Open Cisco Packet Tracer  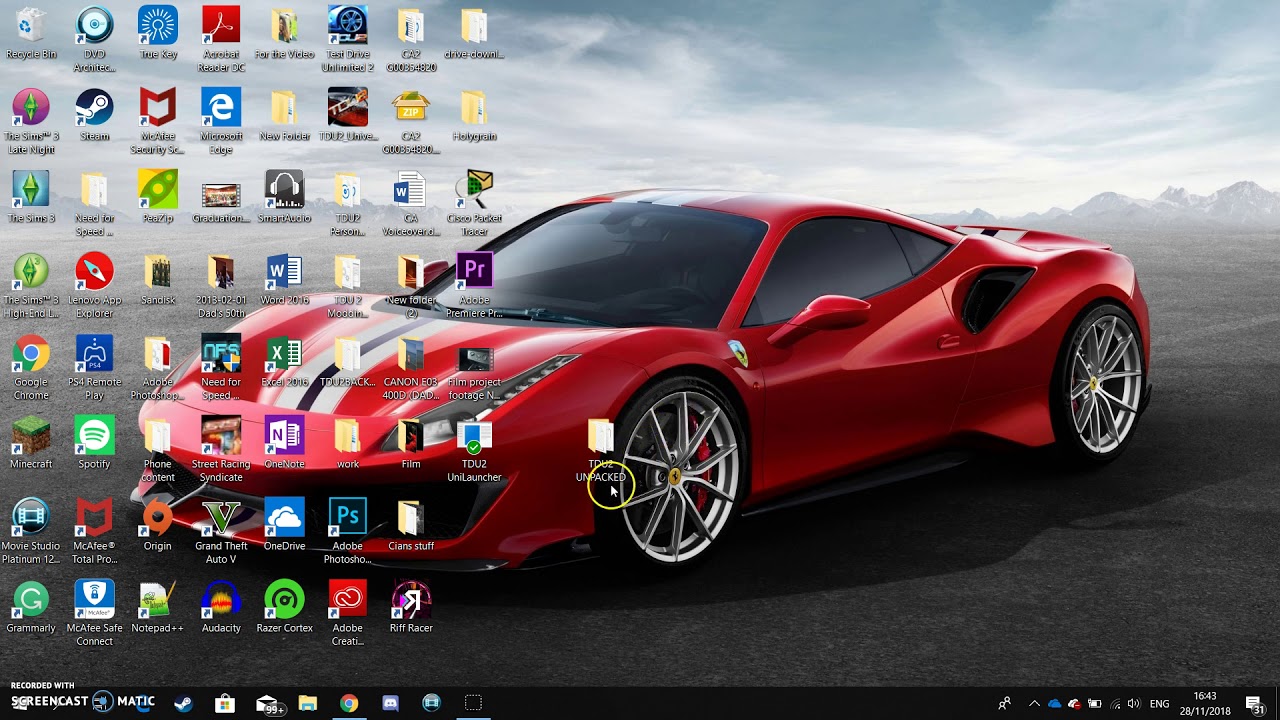point(474,203)
